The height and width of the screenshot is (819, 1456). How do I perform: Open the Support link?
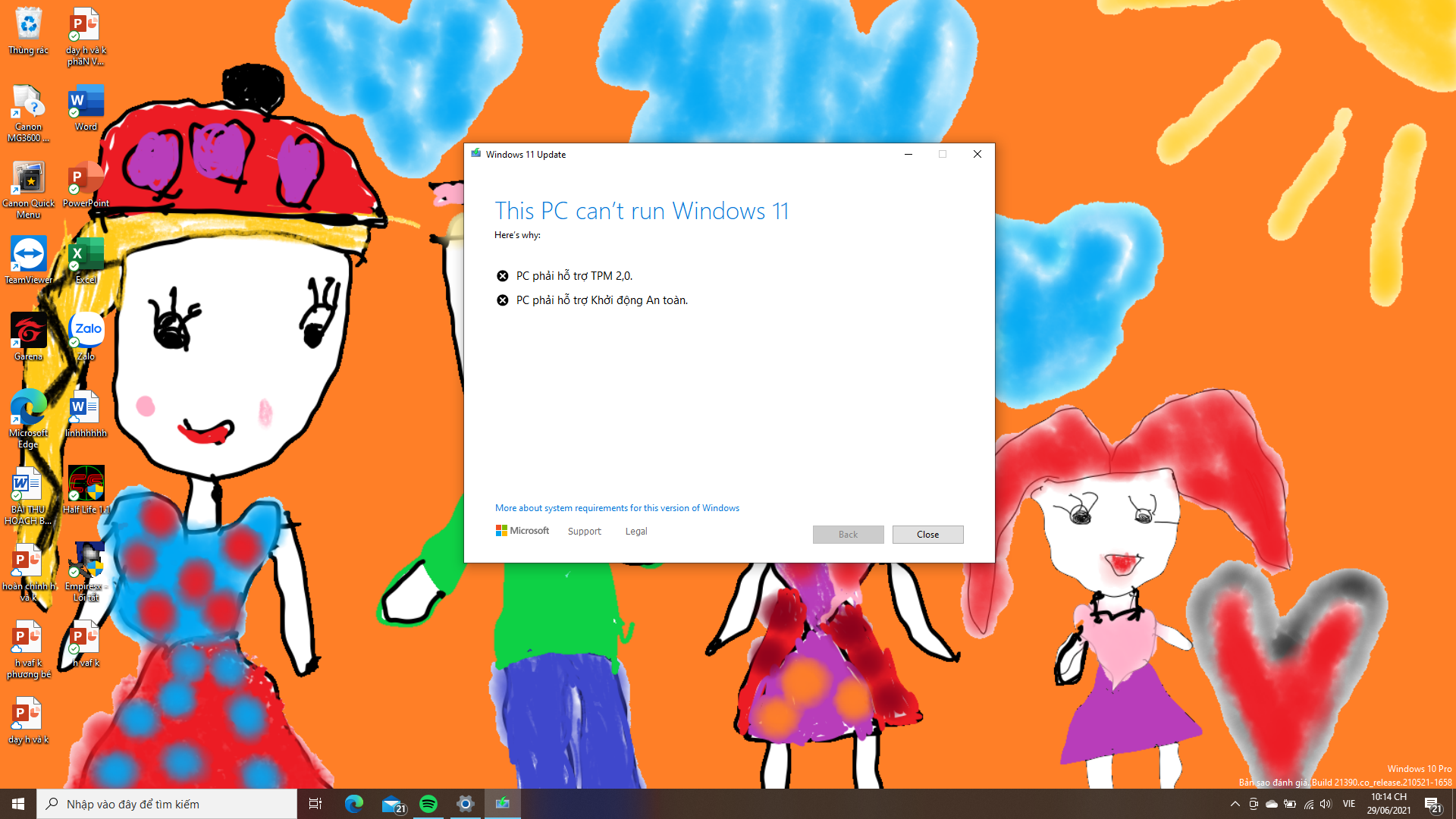584,532
